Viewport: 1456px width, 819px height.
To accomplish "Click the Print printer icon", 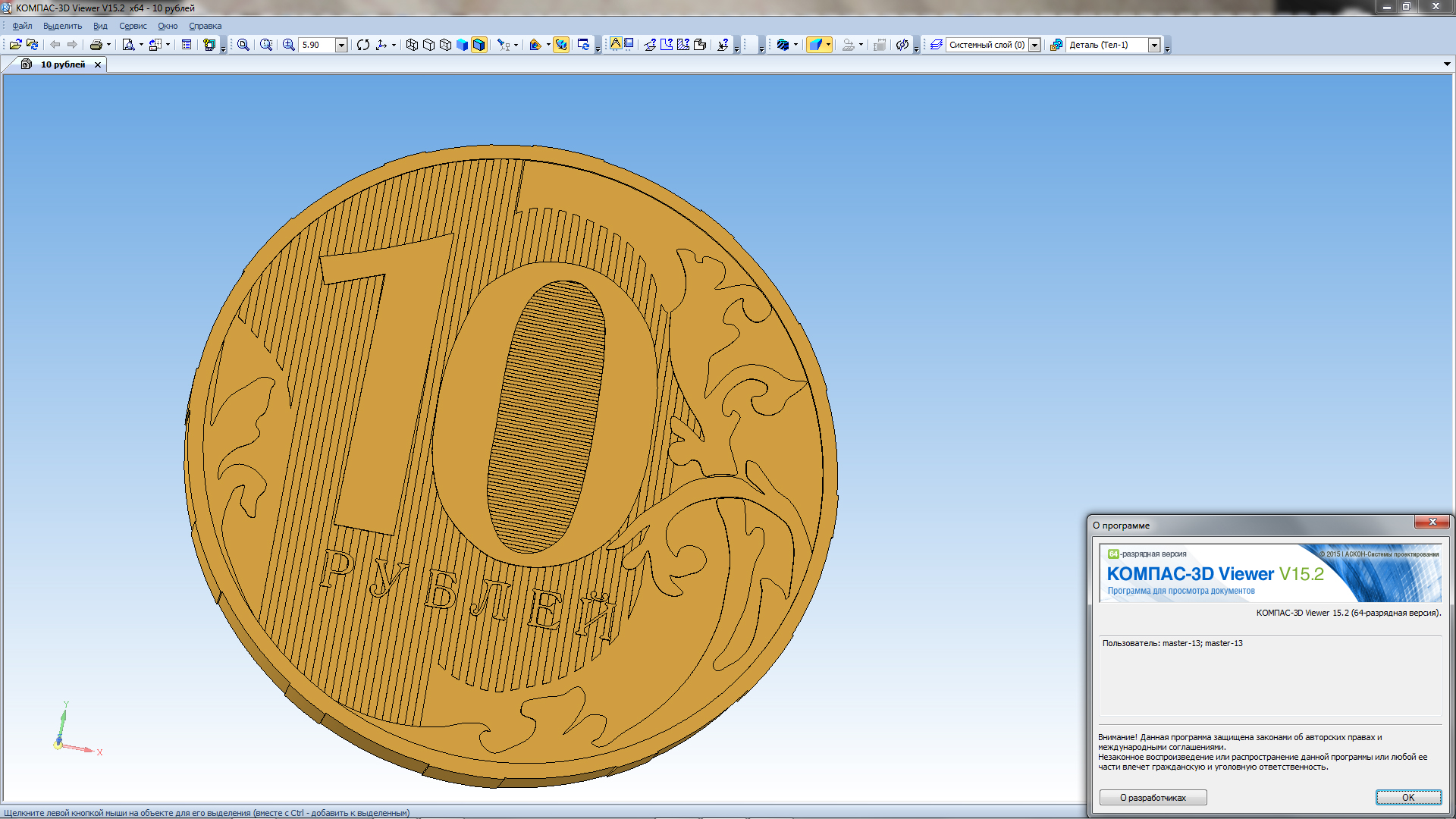I will click(x=96, y=45).
